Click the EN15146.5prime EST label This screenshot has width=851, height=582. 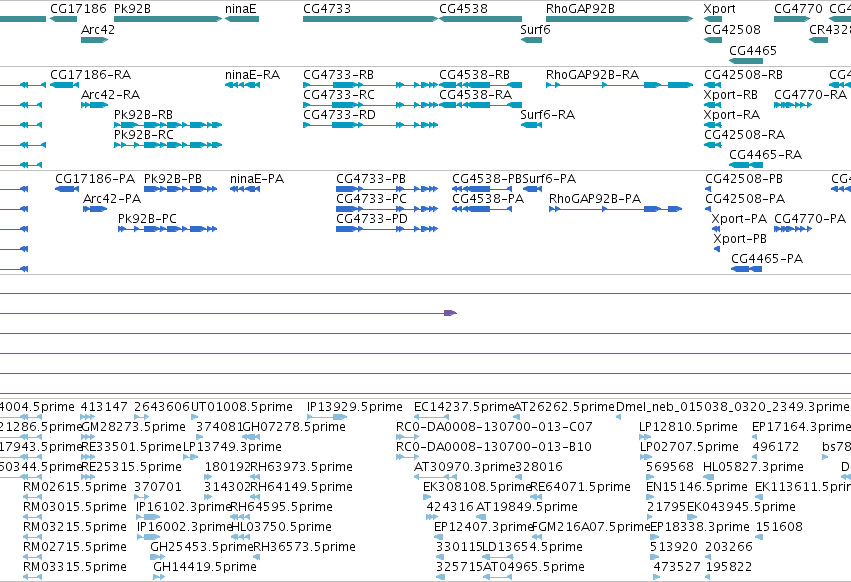click(x=697, y=486)
